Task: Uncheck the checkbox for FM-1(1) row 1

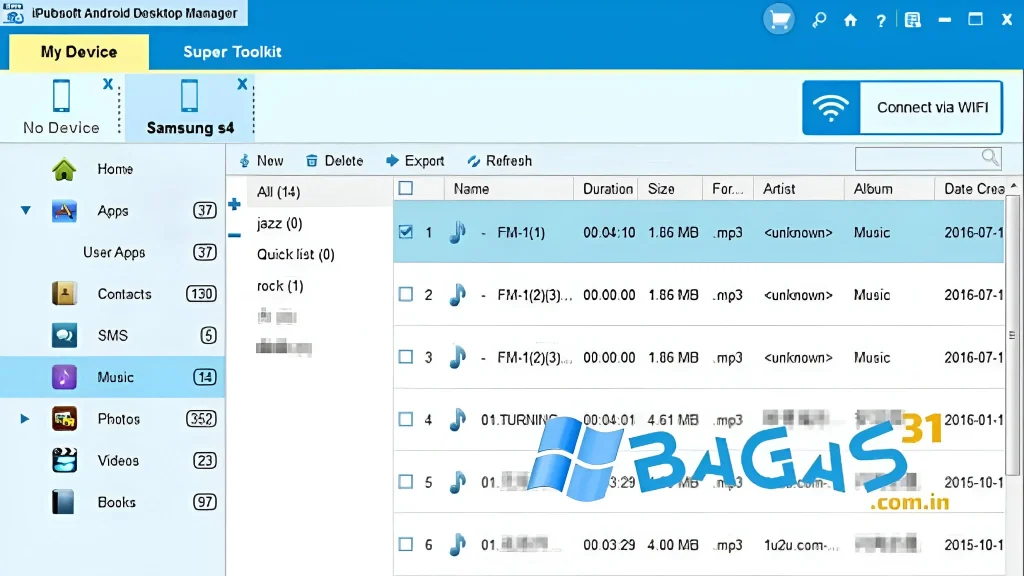Action: (x=406, y=232)
